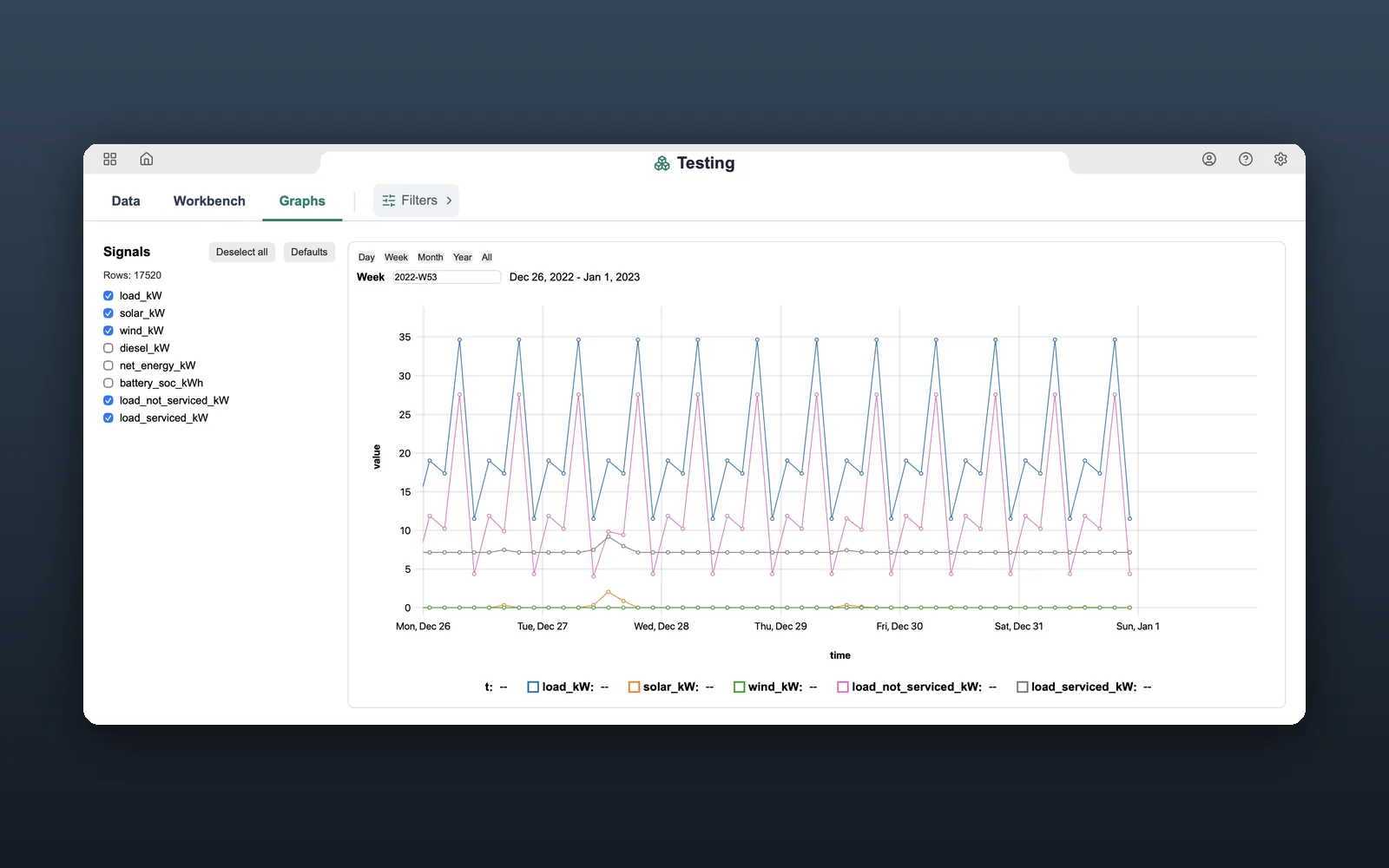Open the apps grid icon
Image resolution: width=1389 pixels, height=868 pixels.
pyautogui.click(x=109, y=159)
